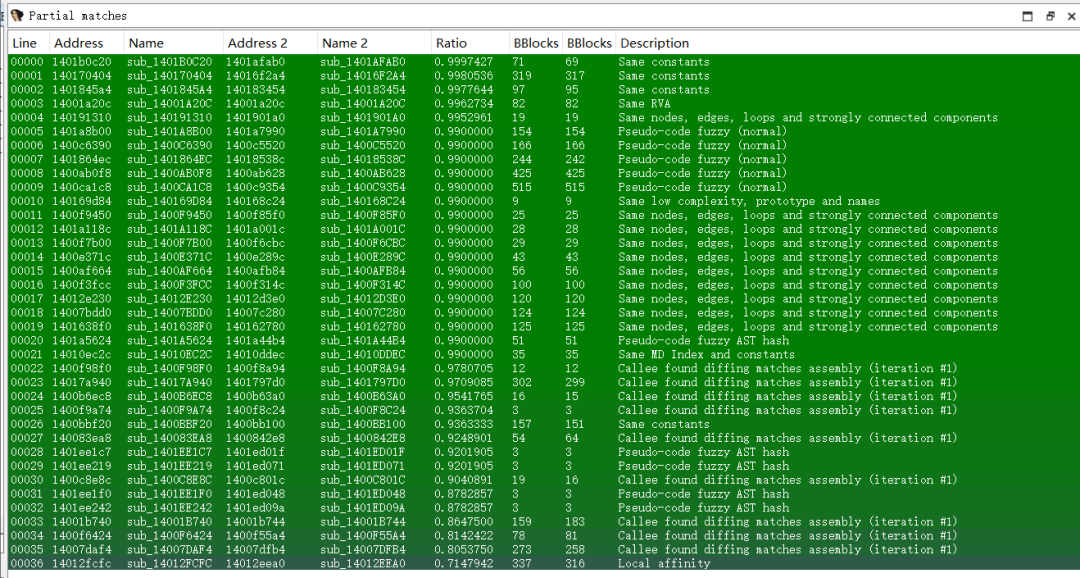
Task: Select sub_1400F9450 row name
Action: point(169,215)
